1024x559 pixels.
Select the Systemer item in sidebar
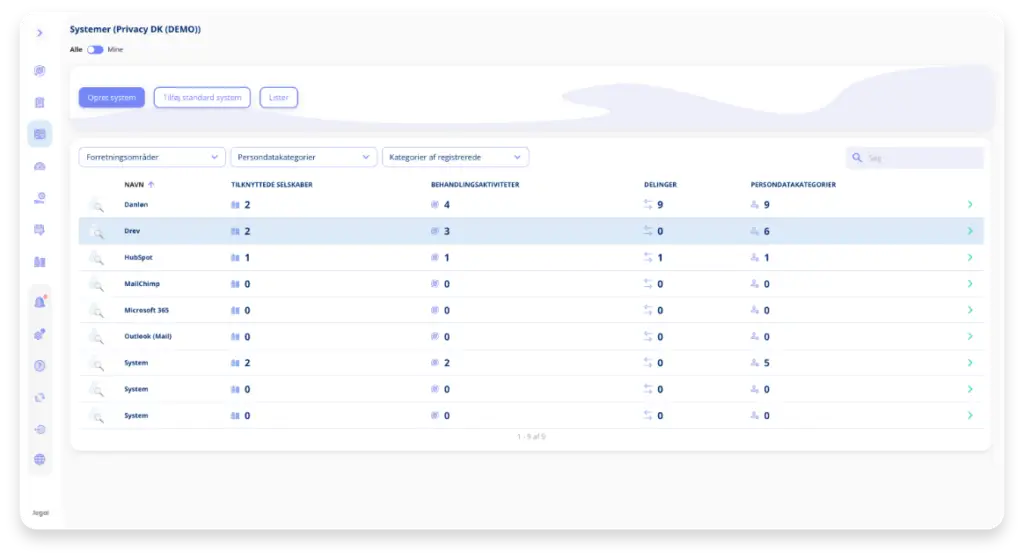coord(40,134)
